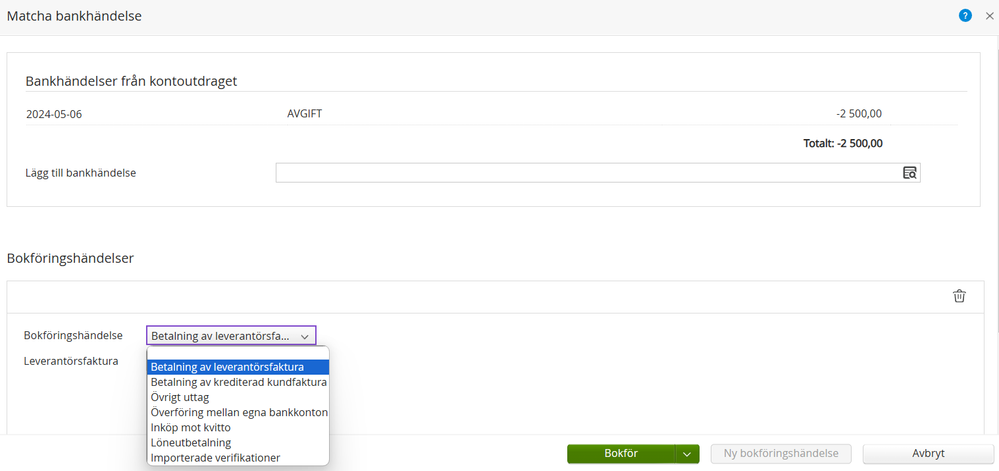Image resolution: width=999 pixels, height=471 pixels.
Task: Select the empty option in dropdown list
Action: [x=238, y=353]
